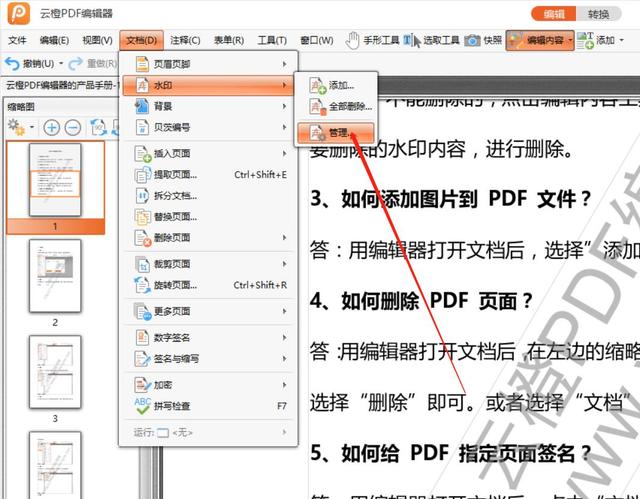
Task: Click the 缩略图 panel header
Action: click(x=21, y=107)
